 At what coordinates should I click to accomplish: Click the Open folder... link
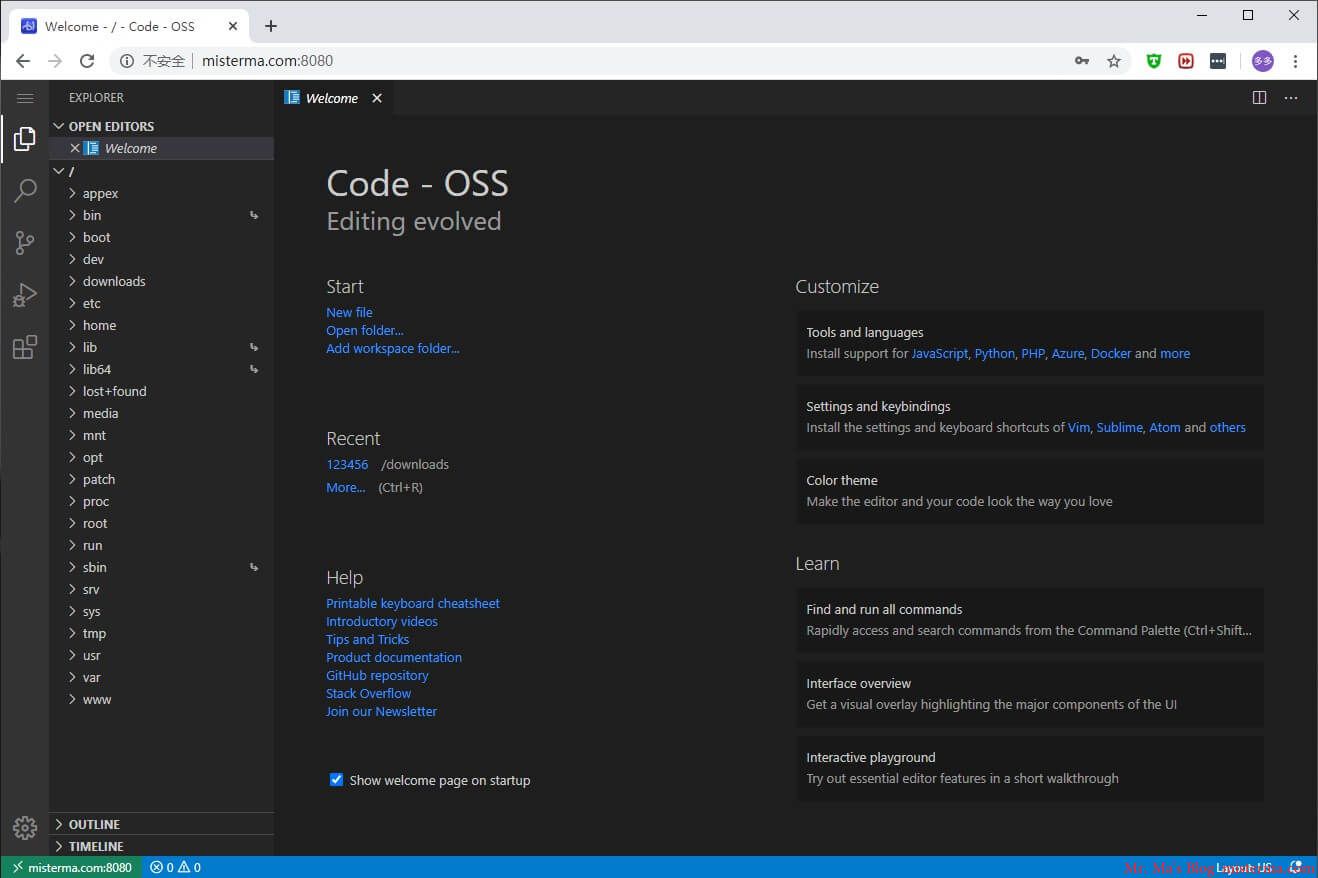click(x=365, y=330)
